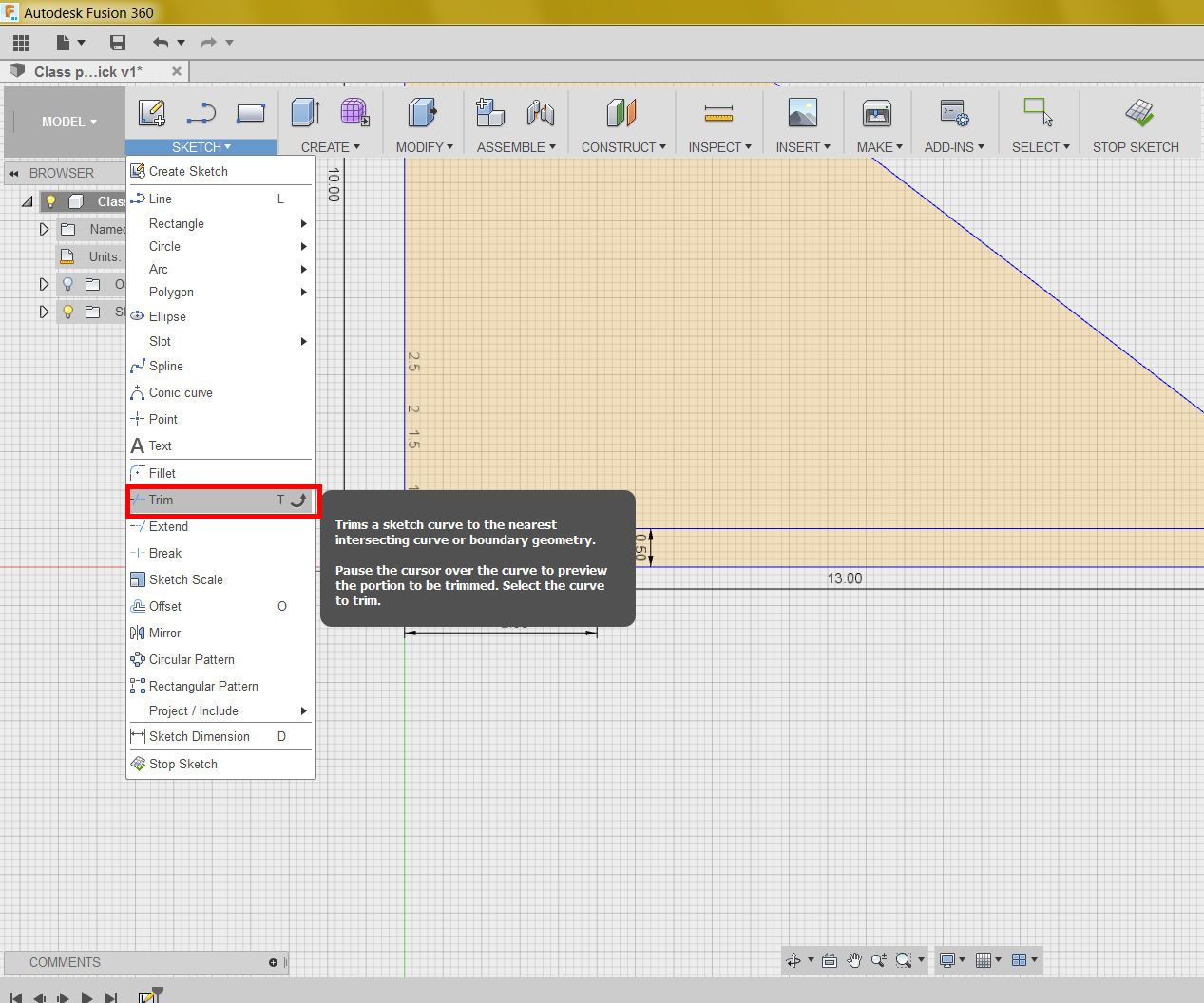Open the CREATE menu
Screen dimensions: 1204x1003
point(328,146)
